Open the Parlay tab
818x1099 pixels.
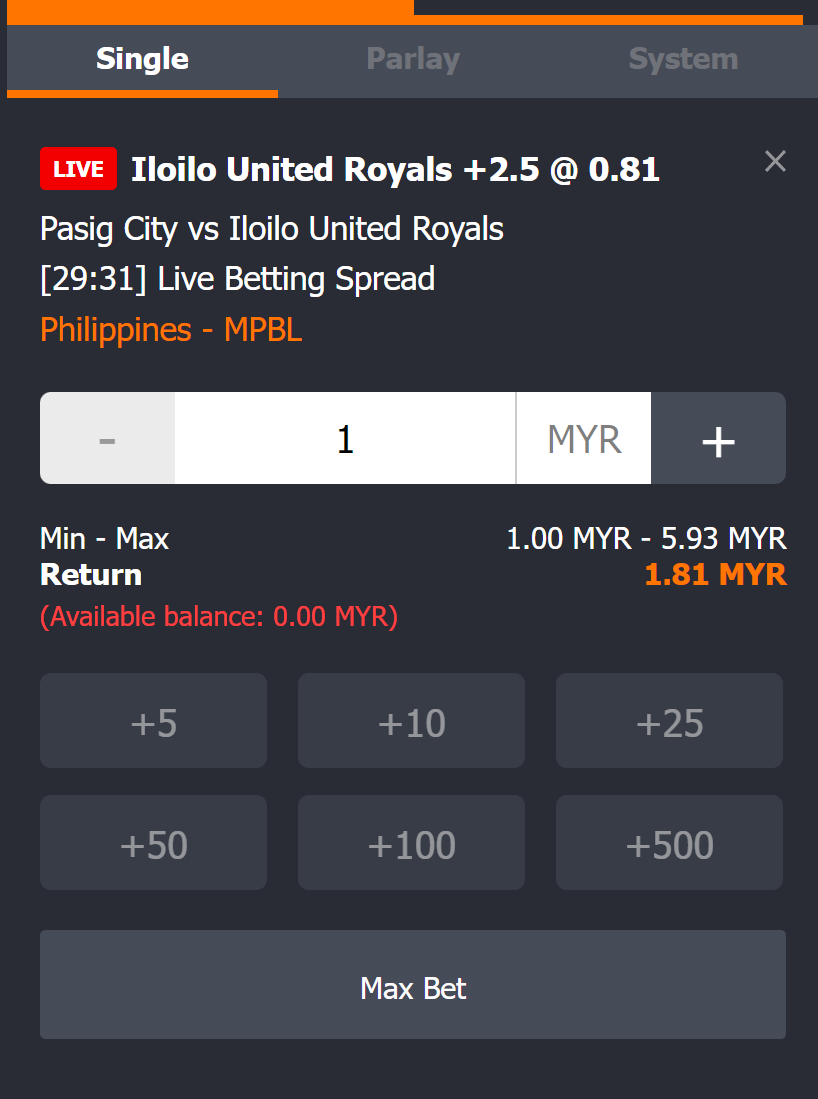click(413, 60)
